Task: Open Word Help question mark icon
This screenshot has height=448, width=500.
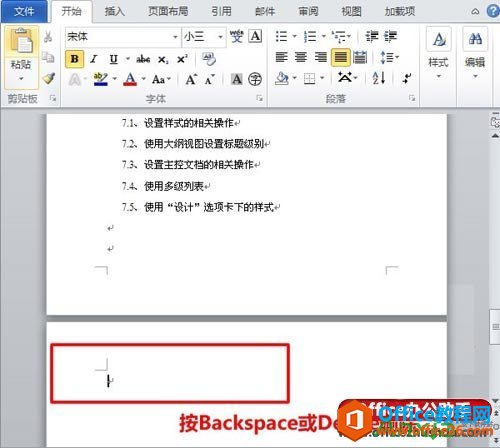Action: 493,11
